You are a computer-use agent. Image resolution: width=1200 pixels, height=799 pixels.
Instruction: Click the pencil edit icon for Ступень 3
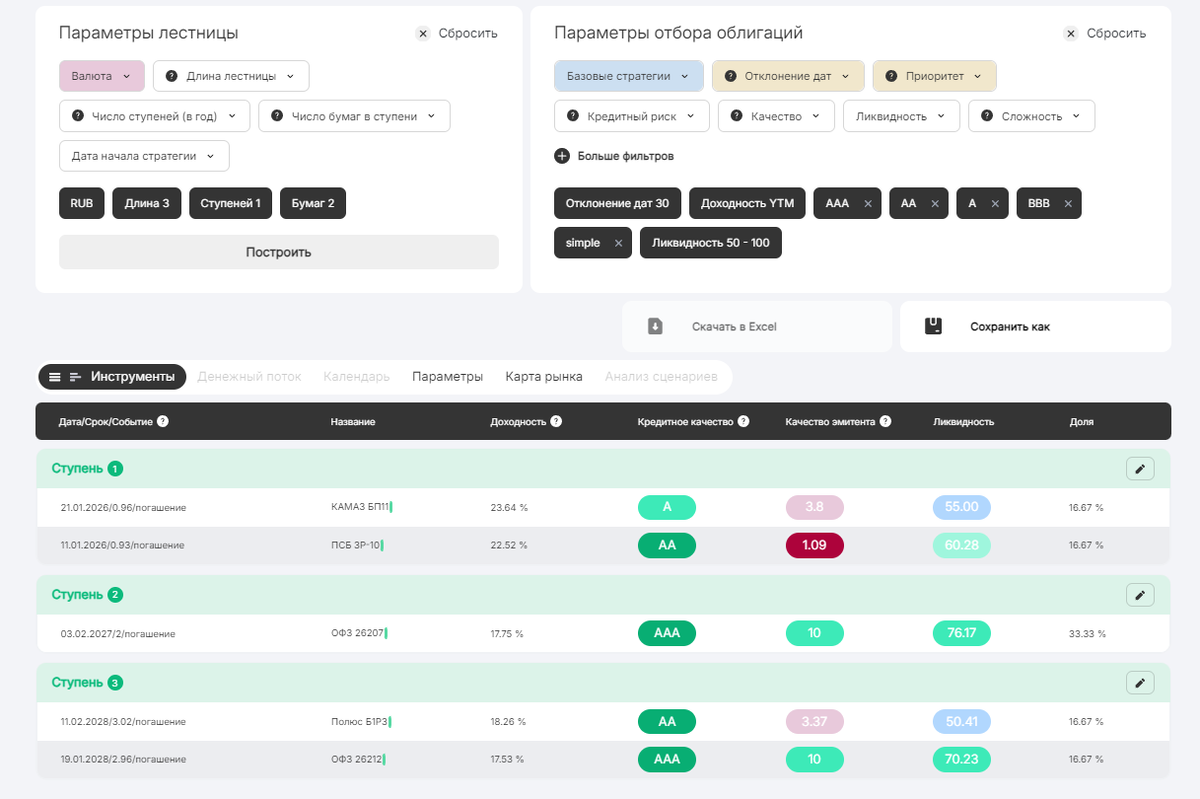pyautogui.click(x=1140, y=683)
